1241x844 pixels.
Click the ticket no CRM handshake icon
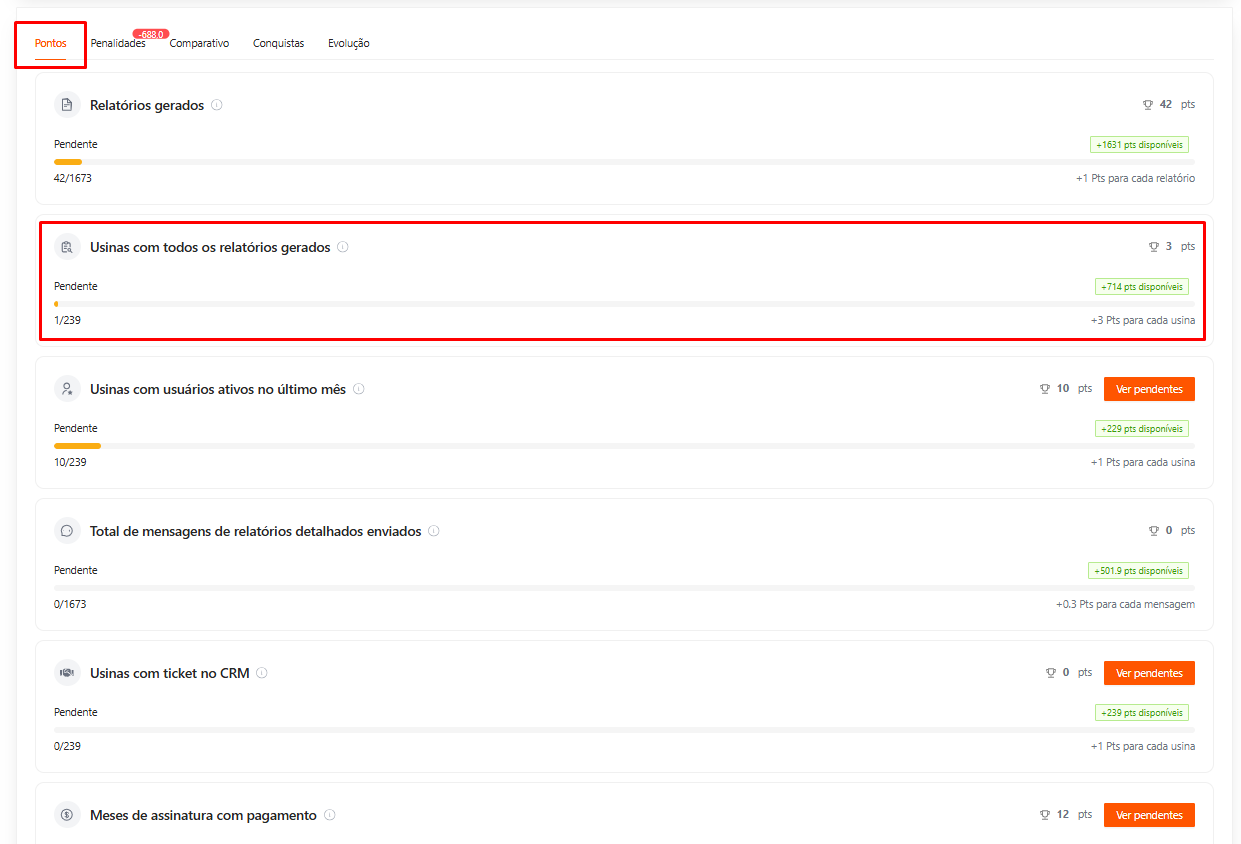(x=67, y=673)
